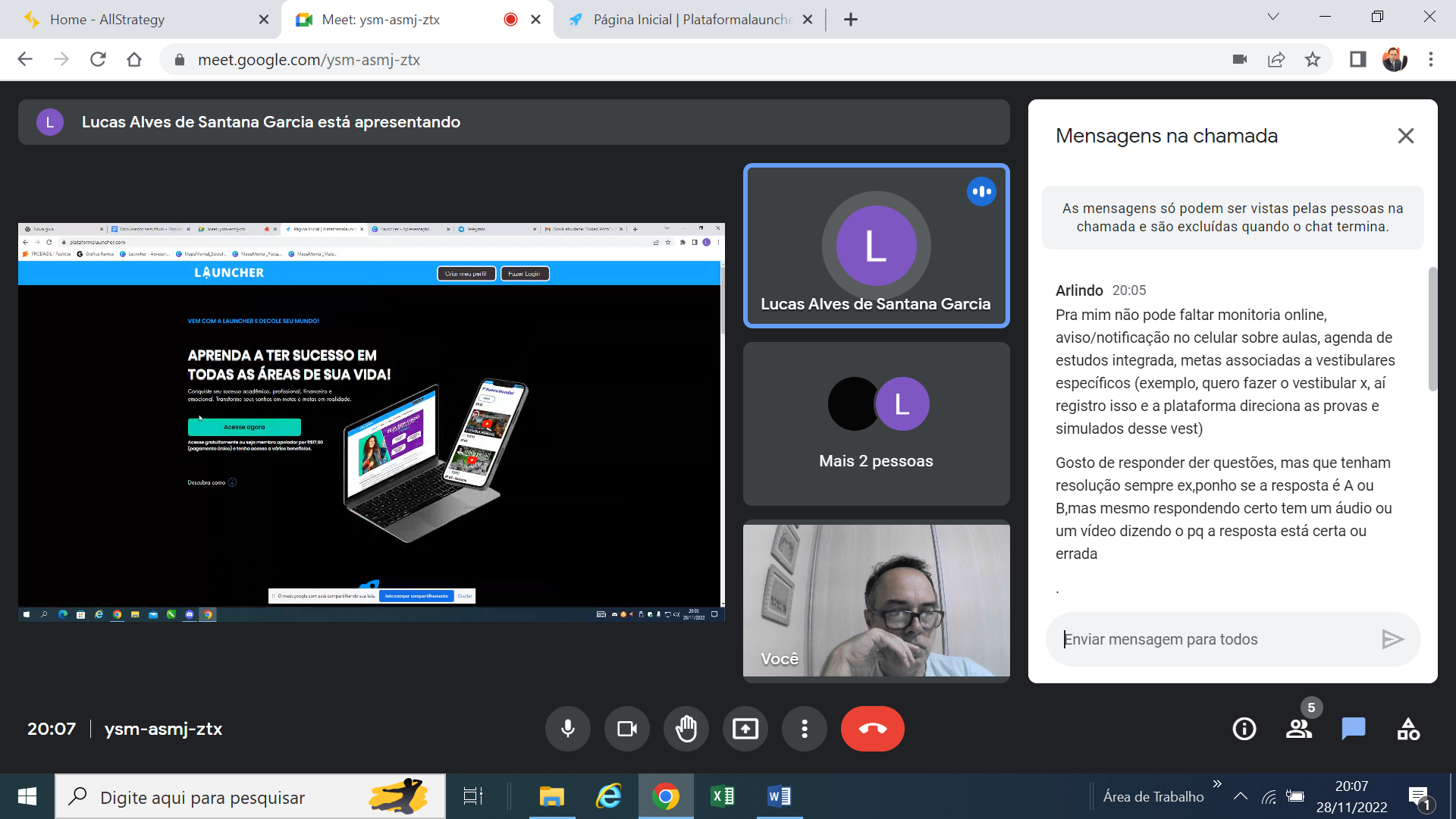Expand the Área de Trabalho toolbar chevron
This screenshot has width=1456, height=819.
click(x=1217, y=784)
